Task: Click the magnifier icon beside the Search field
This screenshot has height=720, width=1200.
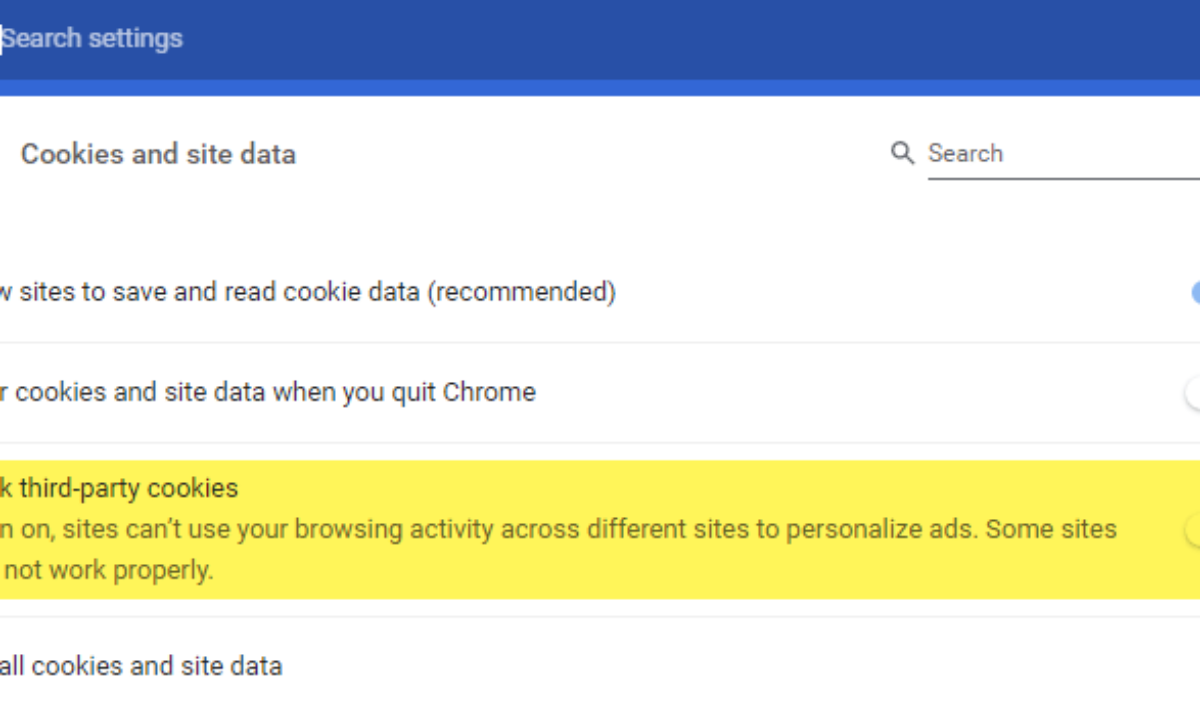Action: pyautogui.click(x=902, y=153)
